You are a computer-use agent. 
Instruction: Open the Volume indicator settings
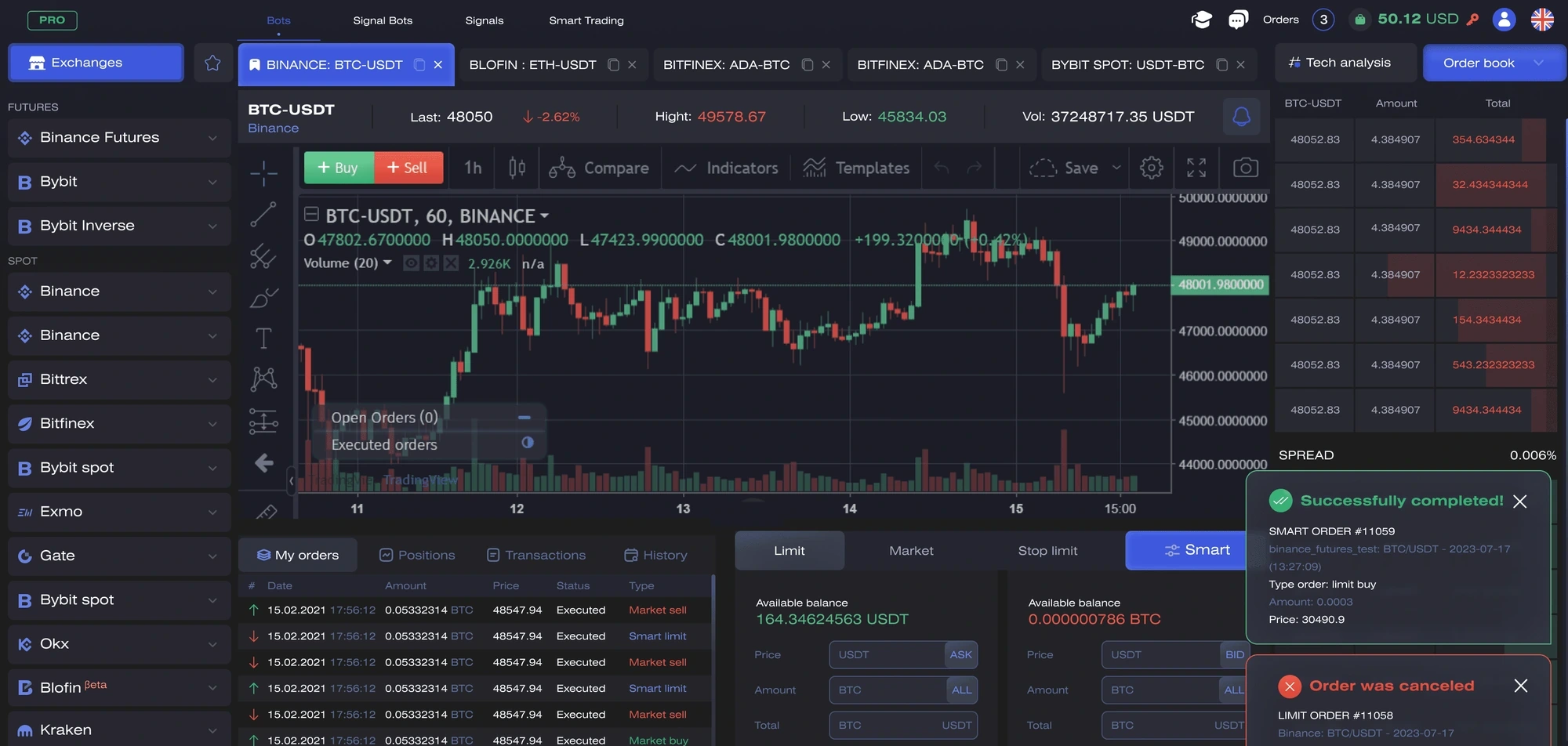coord(431,263)
